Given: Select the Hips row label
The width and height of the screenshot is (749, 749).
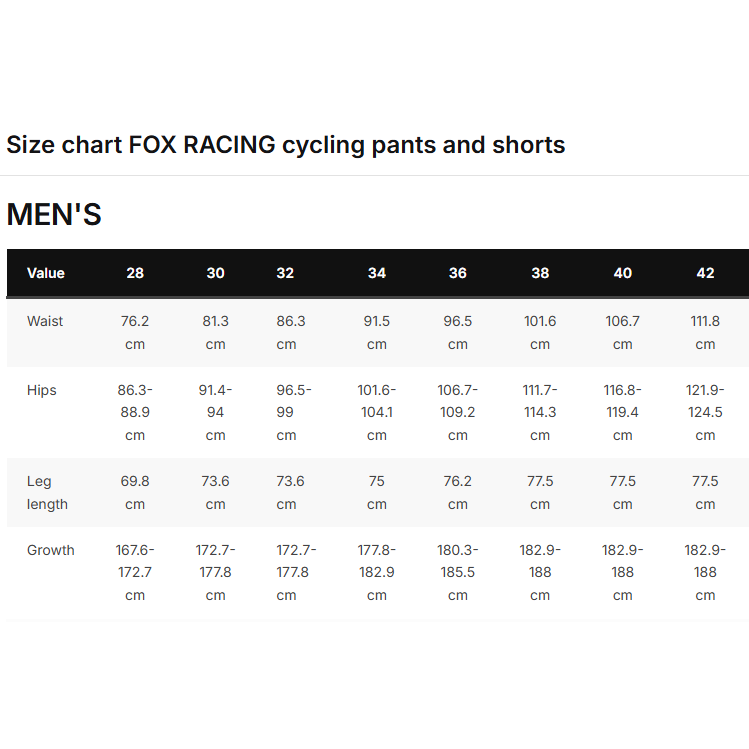Looking at the screenshot, I should 41,390.
